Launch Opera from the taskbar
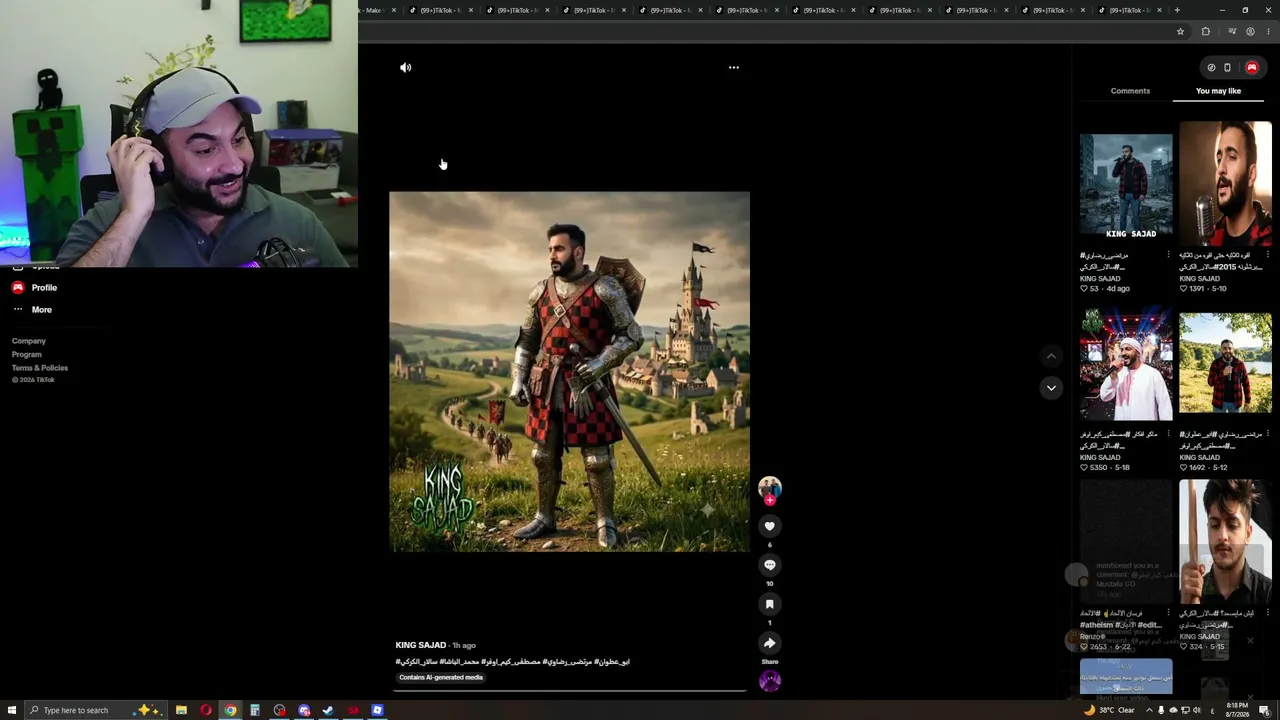 (206, 710)
